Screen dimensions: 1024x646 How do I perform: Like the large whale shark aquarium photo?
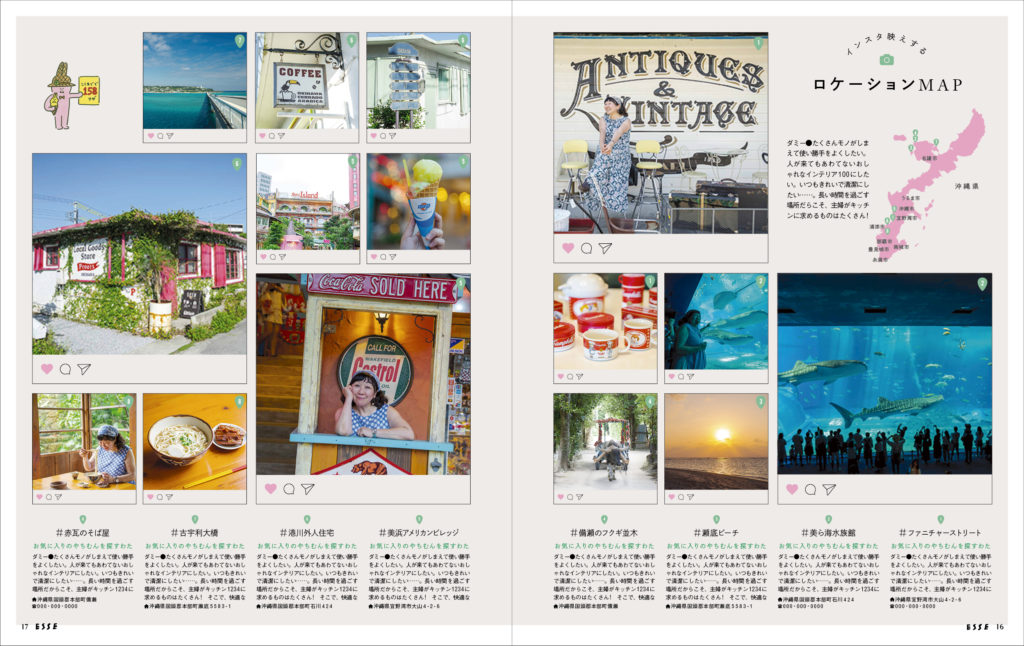pos(792,489)
